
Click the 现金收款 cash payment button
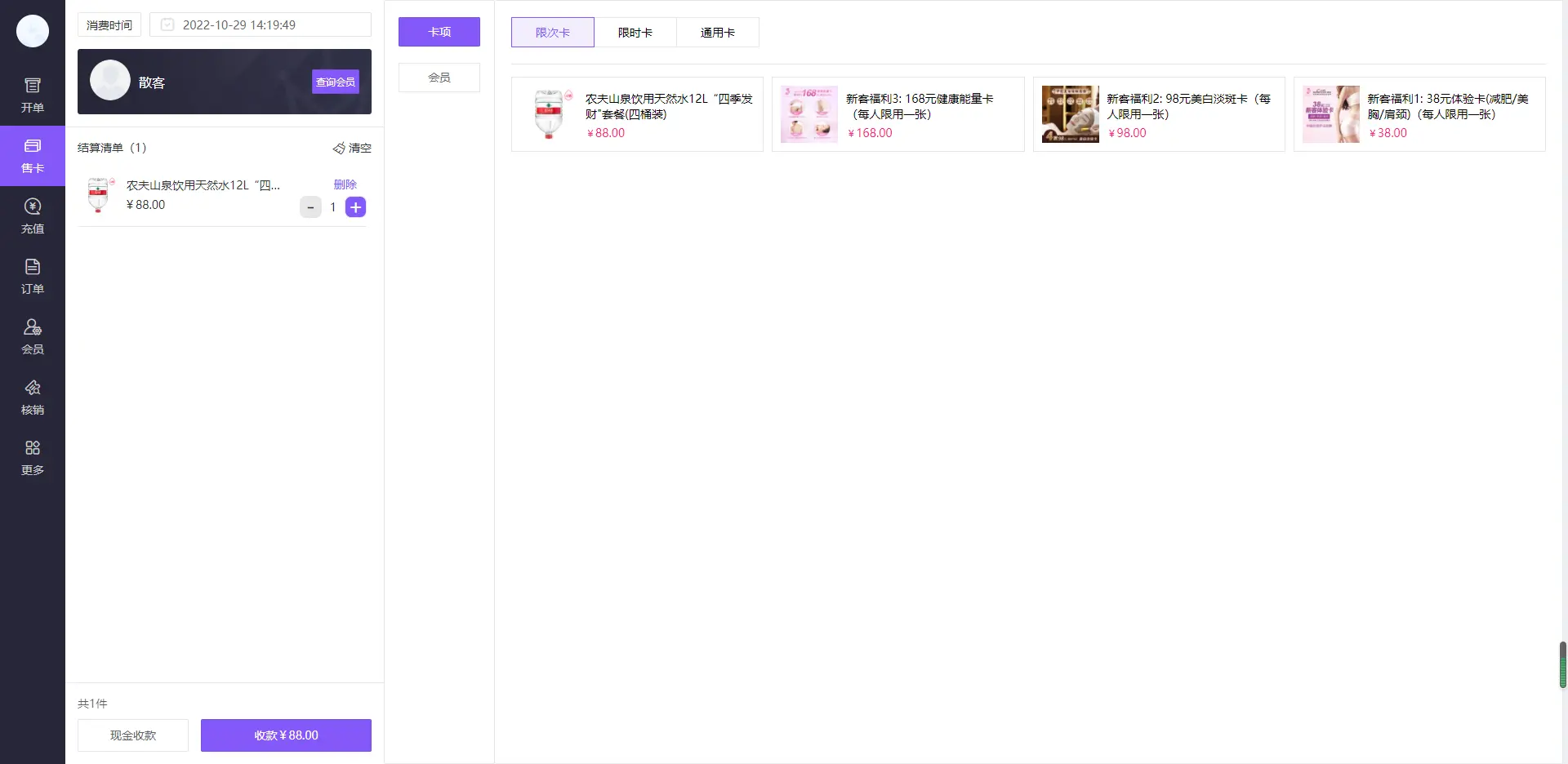point(133,735)
